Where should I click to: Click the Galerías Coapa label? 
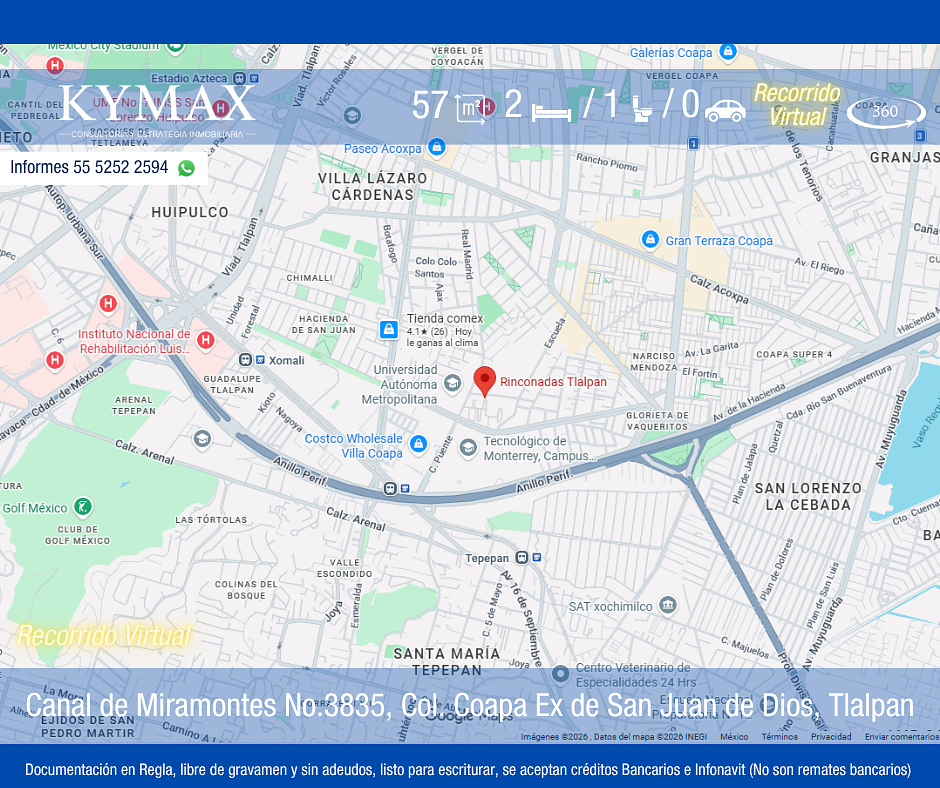click(x=671, y=53)
